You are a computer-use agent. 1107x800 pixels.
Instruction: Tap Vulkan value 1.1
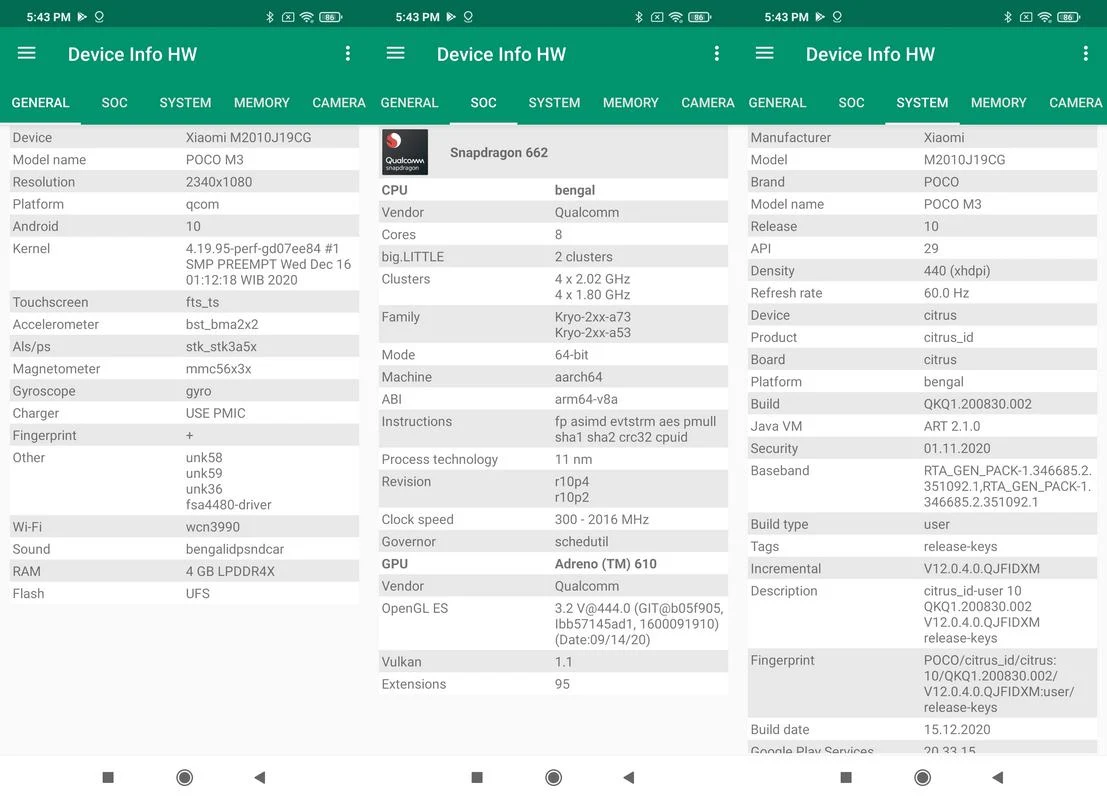(563, 662)
